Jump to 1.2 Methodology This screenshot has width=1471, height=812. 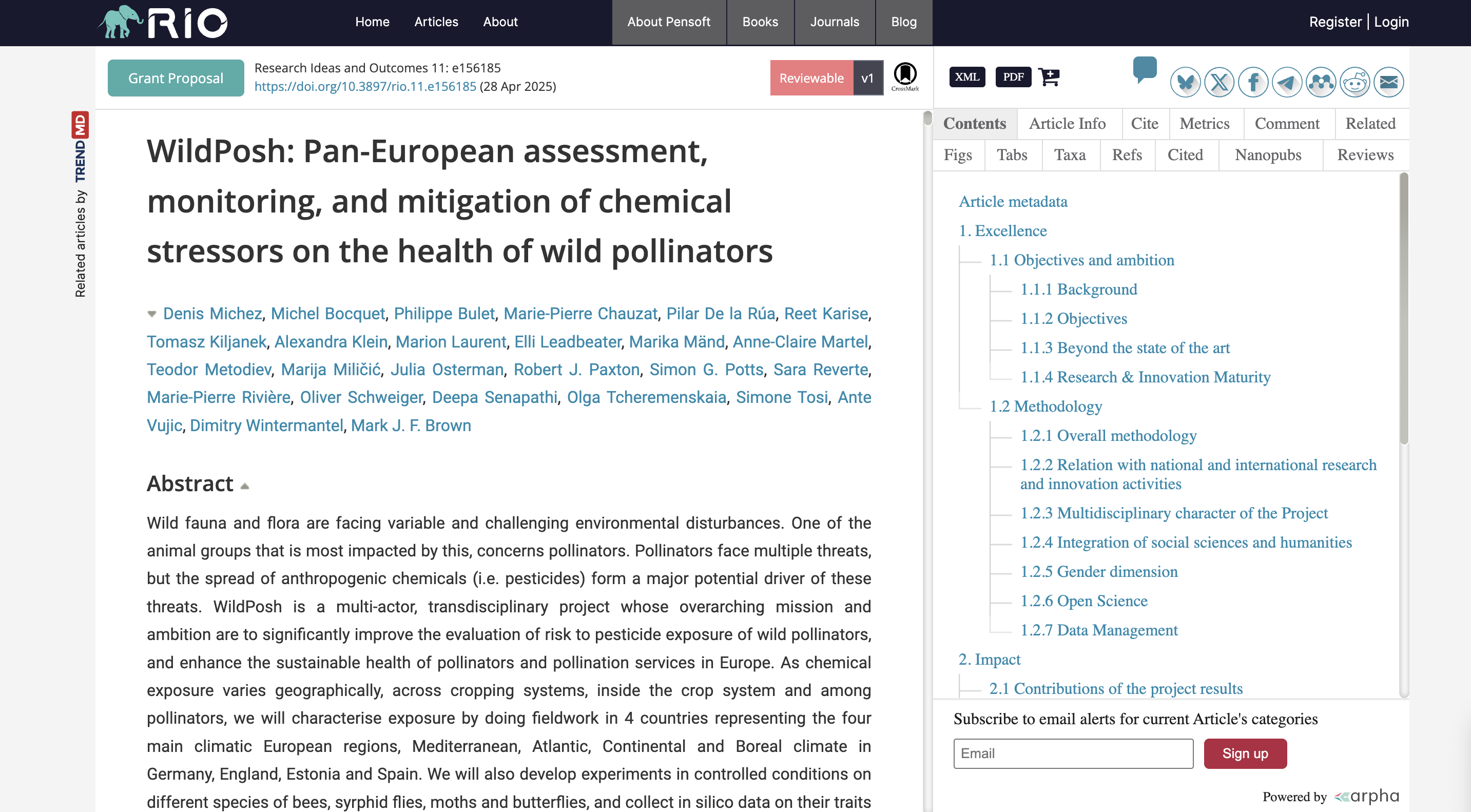coord(1045,406)
